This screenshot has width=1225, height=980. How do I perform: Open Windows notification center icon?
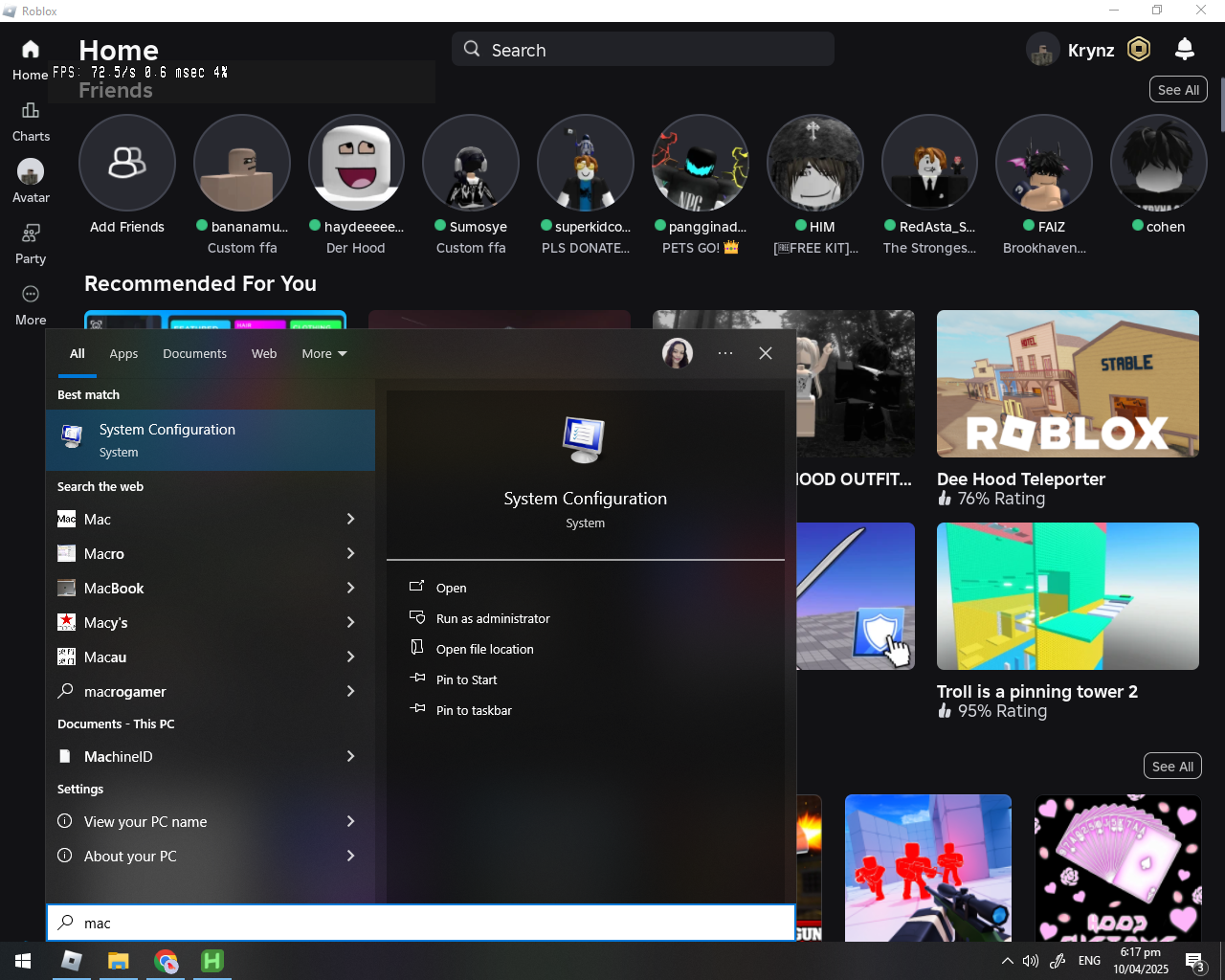click(1194, 961)
